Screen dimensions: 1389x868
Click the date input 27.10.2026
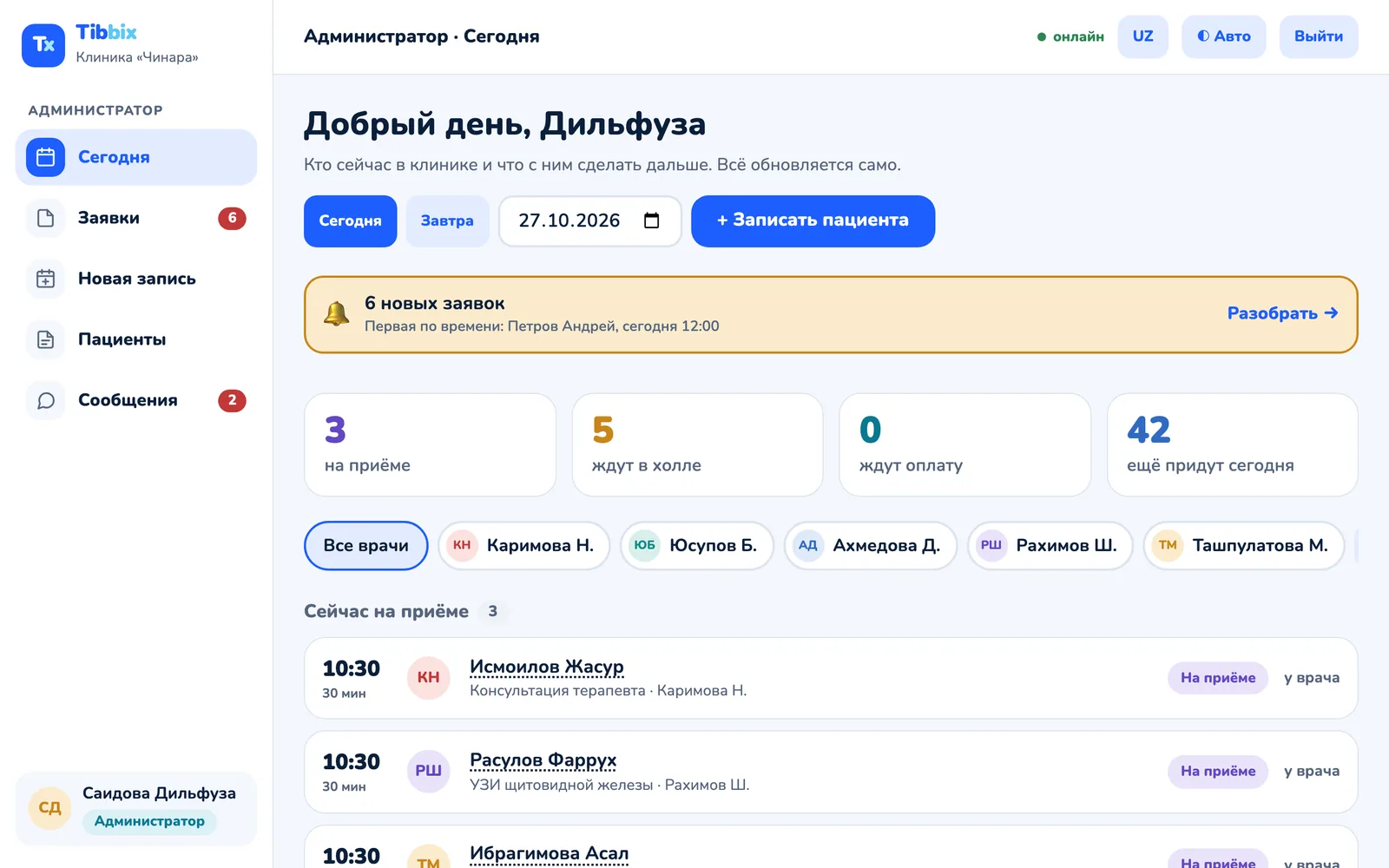pyautogui.click(x=589, y=221)
